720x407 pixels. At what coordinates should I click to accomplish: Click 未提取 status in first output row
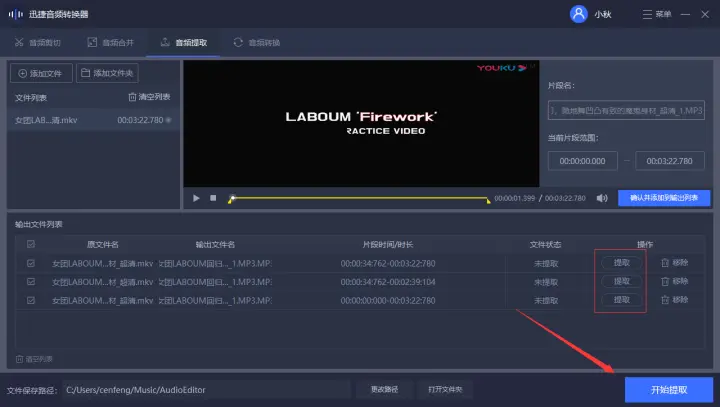tap(546, 264)
